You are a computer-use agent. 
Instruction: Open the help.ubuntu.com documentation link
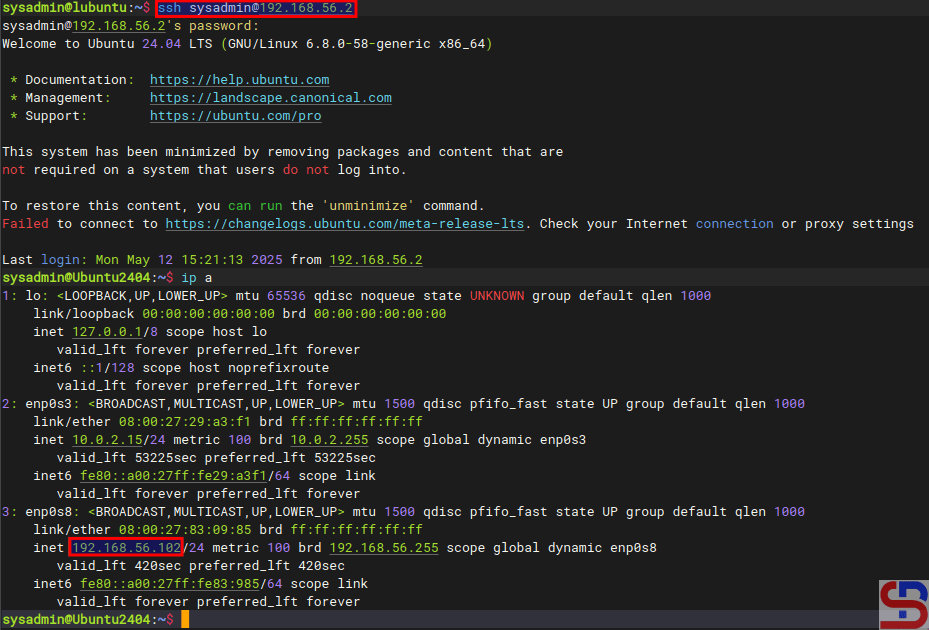tap(239, 80)
